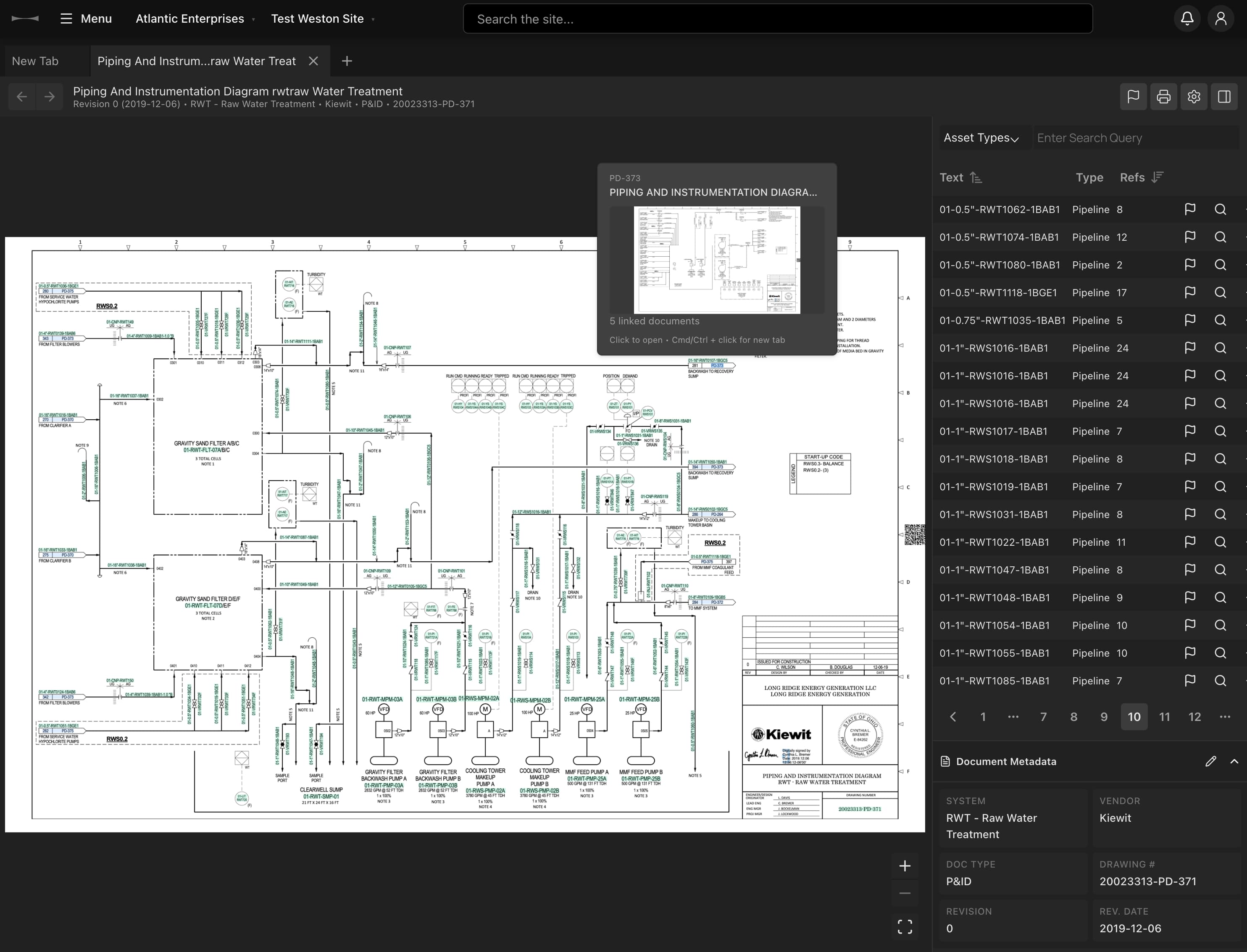Image resolution: width=1247 pixels, height=952 pixels.
Task: Toggle the side panel layout icon
Action: tap(1225, 96)
